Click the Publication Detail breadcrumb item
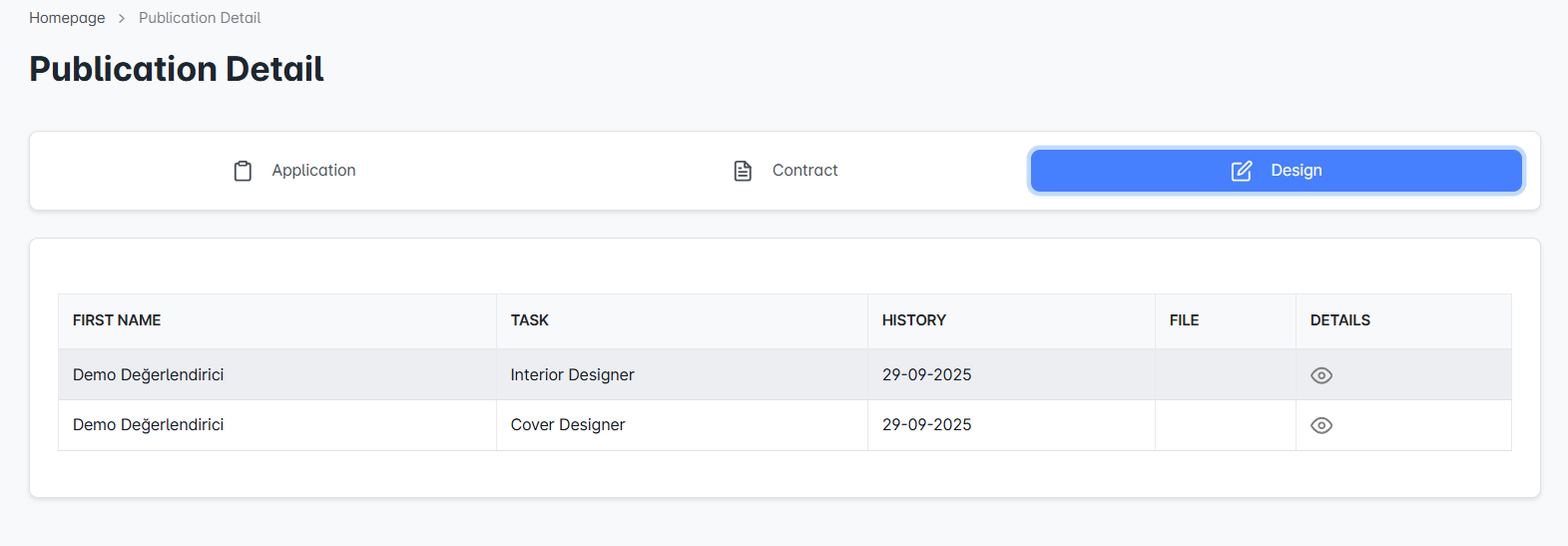This screenshot has height=546, width=1568. pos(200,18)
